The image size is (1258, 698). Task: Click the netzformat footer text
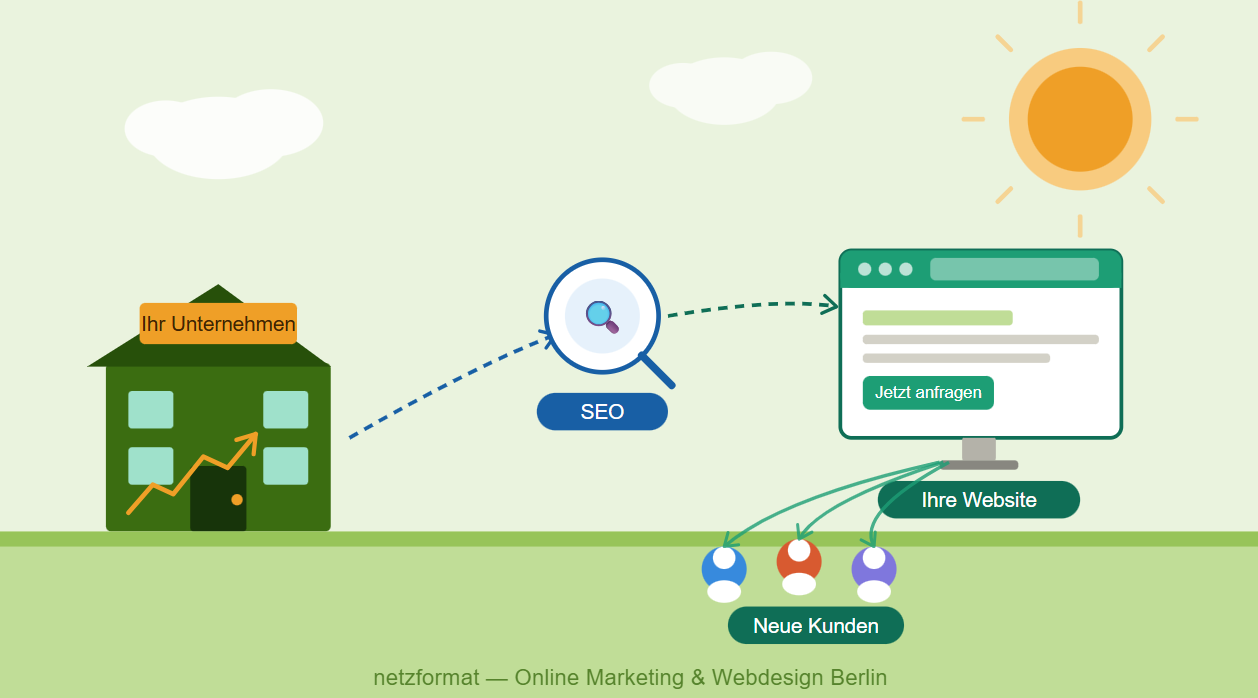[630, 678]
